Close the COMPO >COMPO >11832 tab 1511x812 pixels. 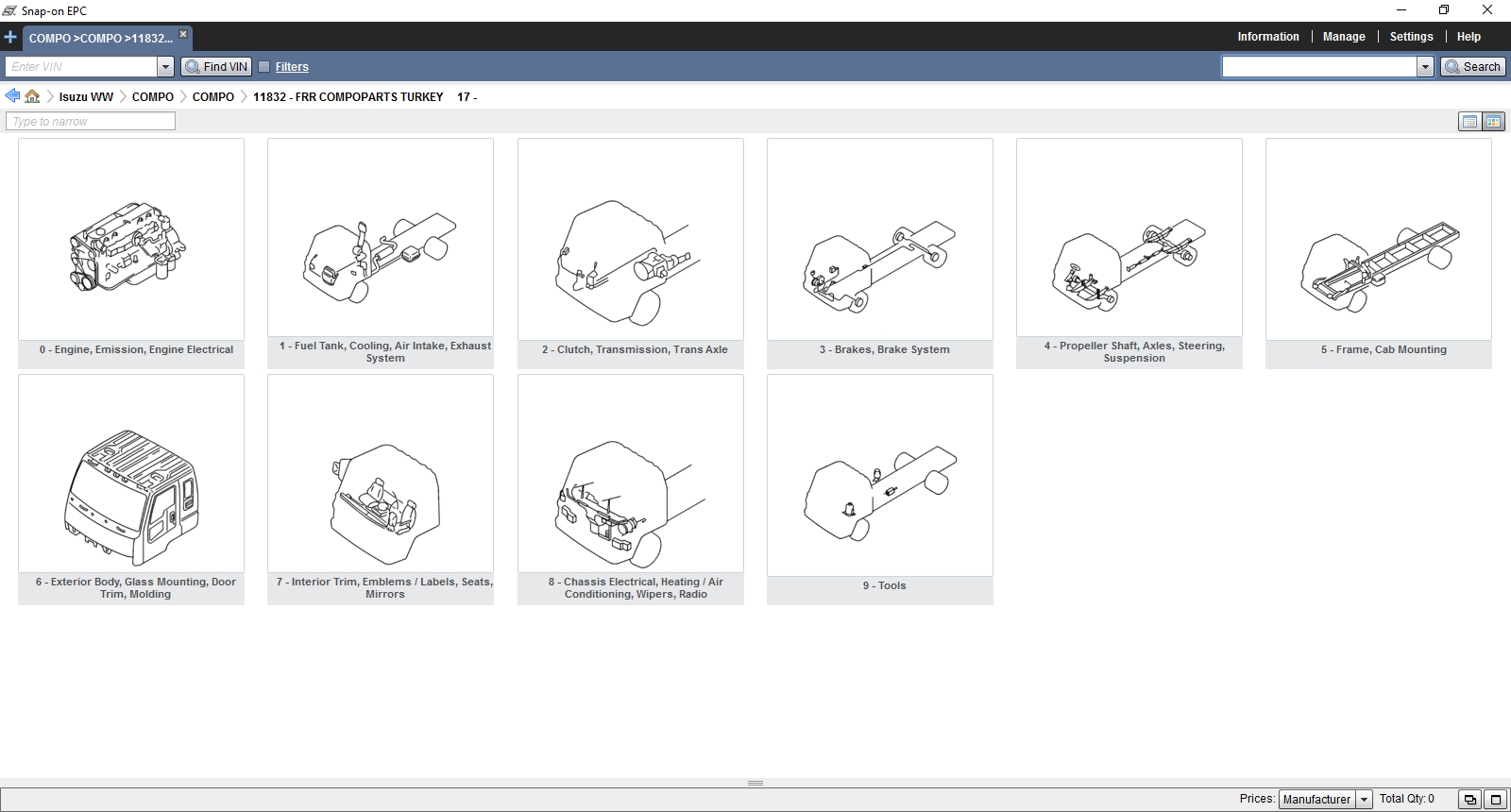[183, 34]
